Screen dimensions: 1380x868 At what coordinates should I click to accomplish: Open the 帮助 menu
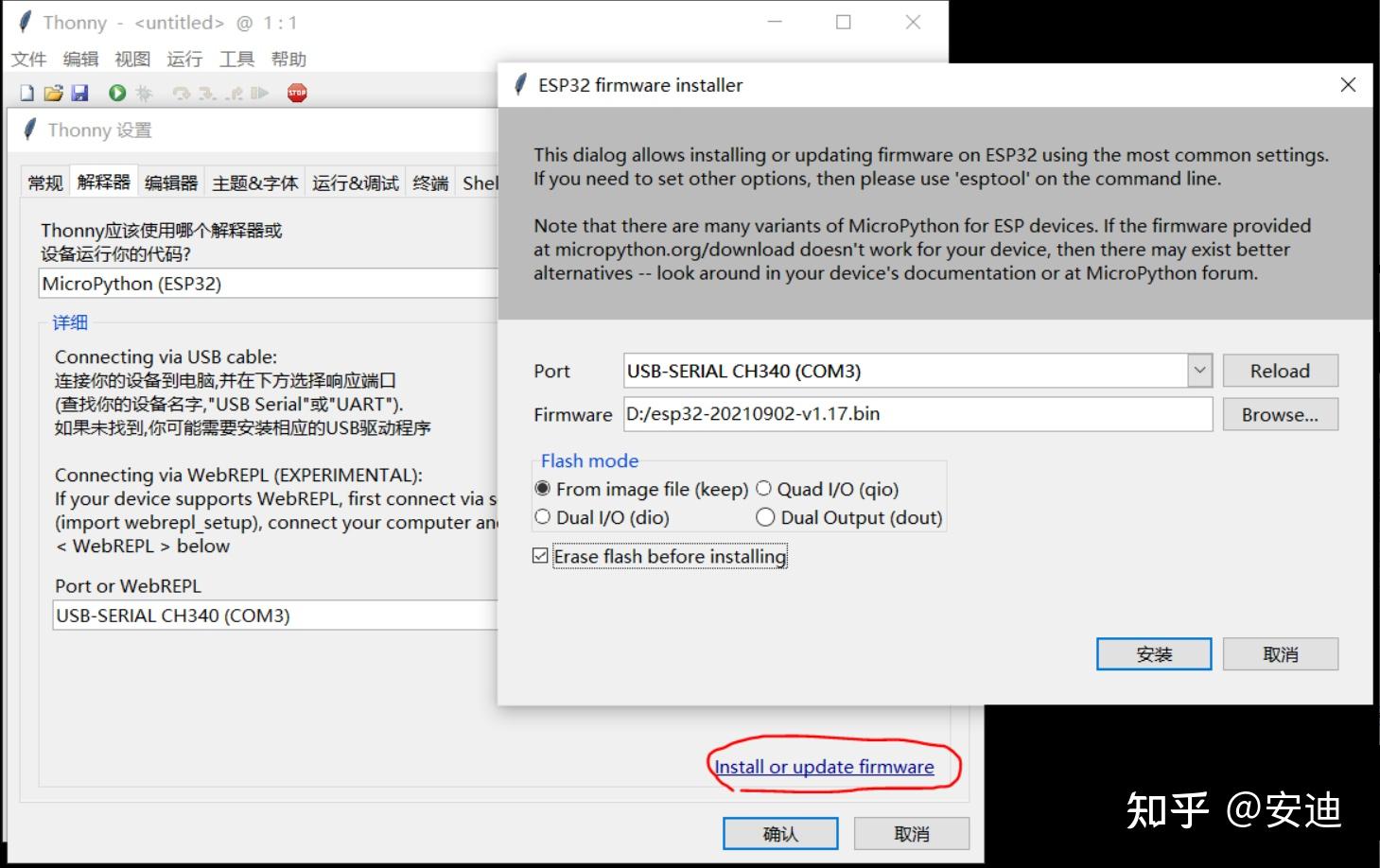coord(288,59)
